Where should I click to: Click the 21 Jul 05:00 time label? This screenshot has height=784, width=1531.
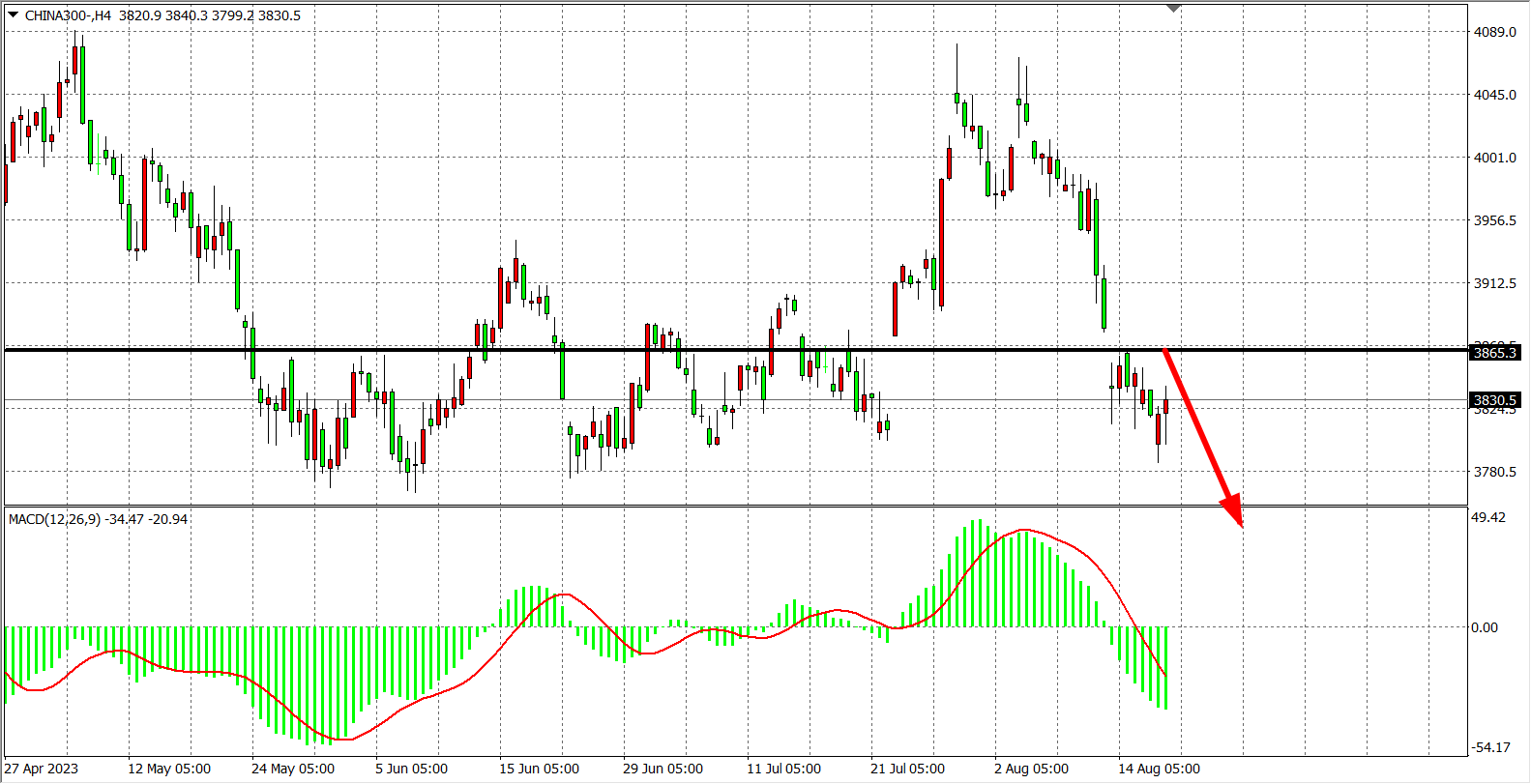pyautogui.click(x=907, y=769)
